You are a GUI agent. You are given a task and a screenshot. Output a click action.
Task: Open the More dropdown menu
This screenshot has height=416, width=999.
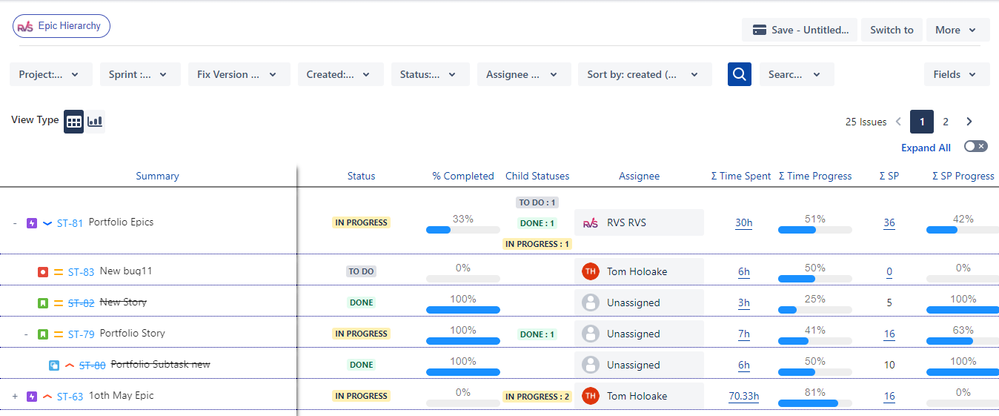[x=958, y=30]
